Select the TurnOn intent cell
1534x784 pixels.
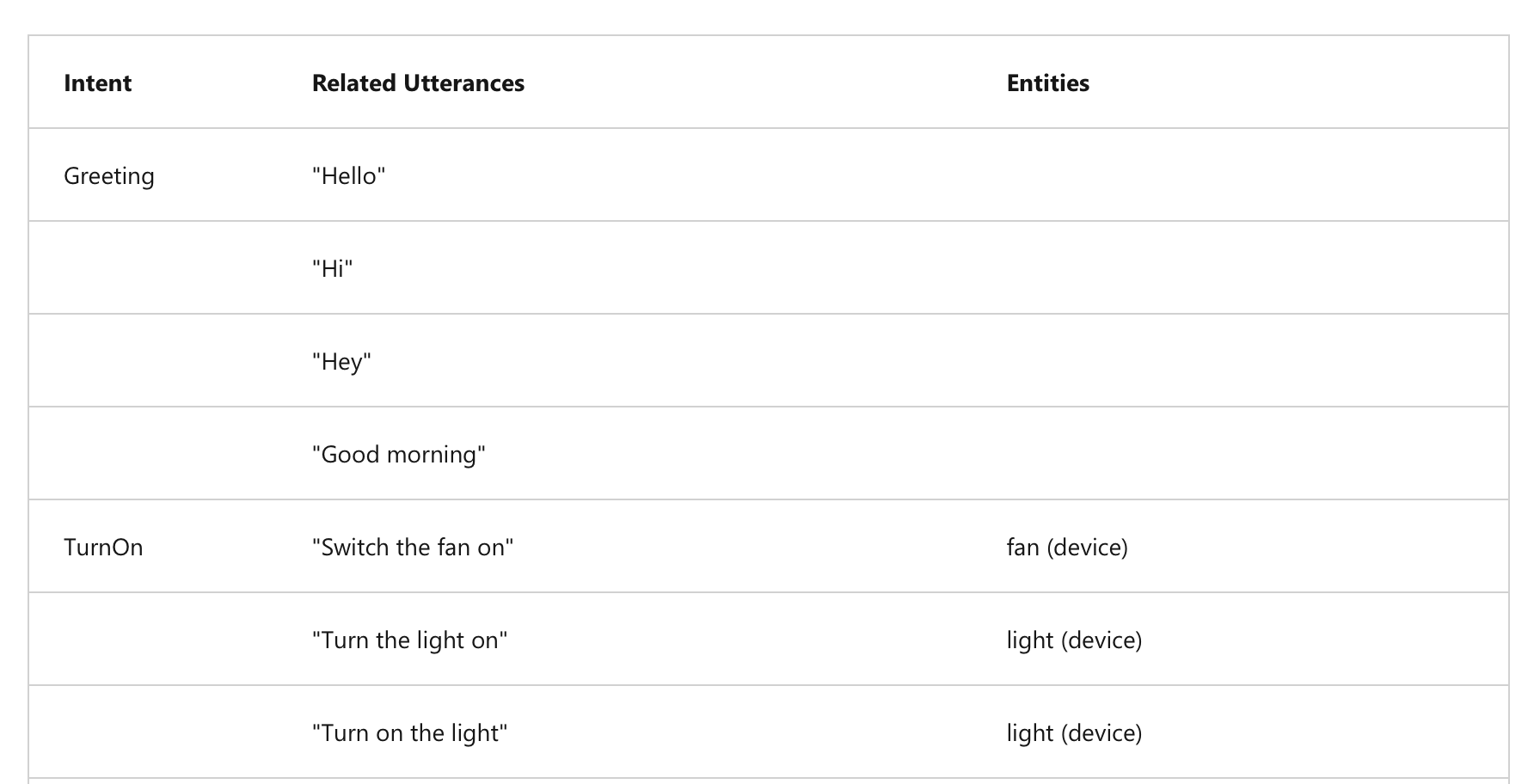tap(103, 548)
